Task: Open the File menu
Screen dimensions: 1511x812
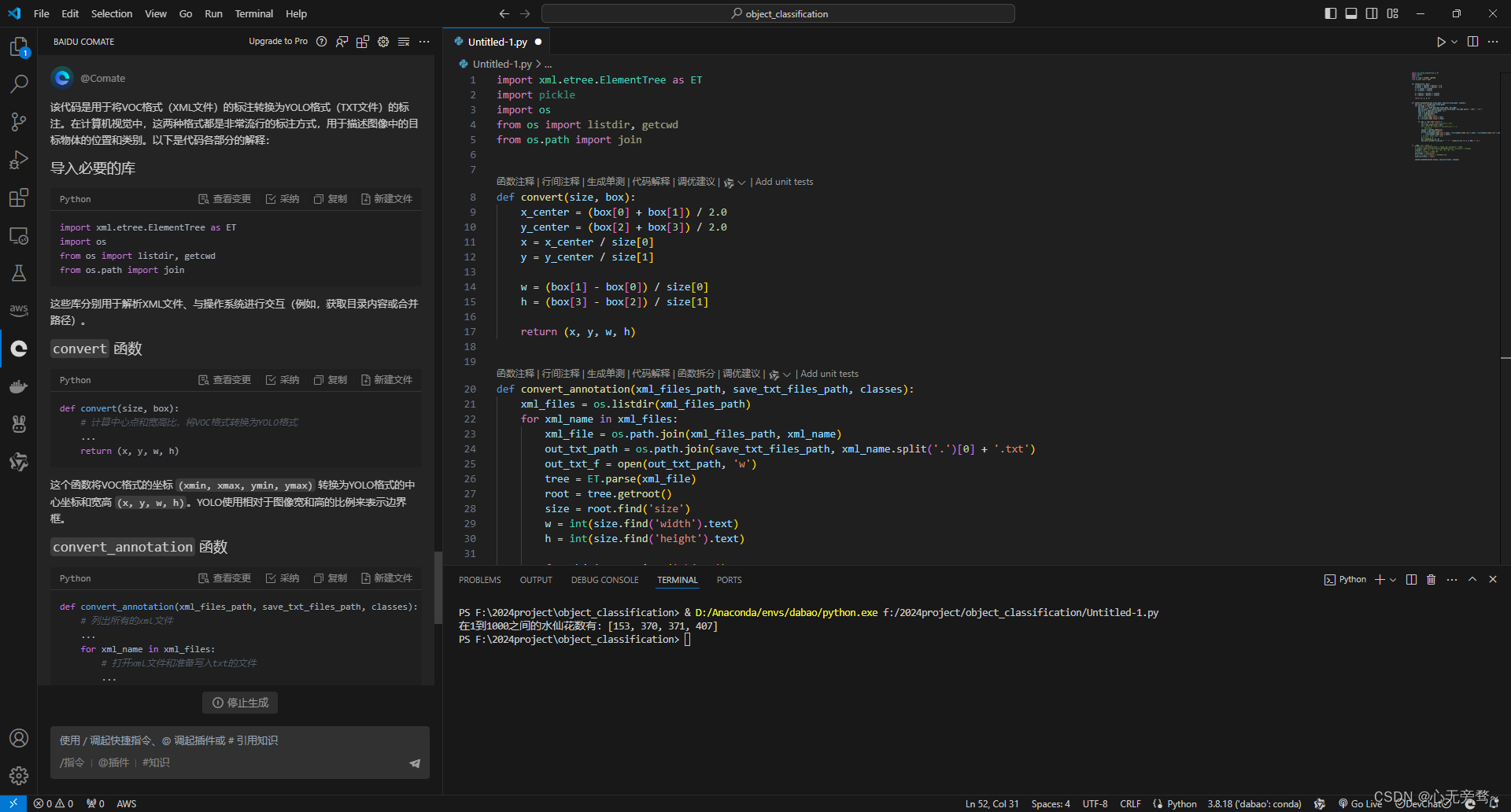Action: point(42,13)
